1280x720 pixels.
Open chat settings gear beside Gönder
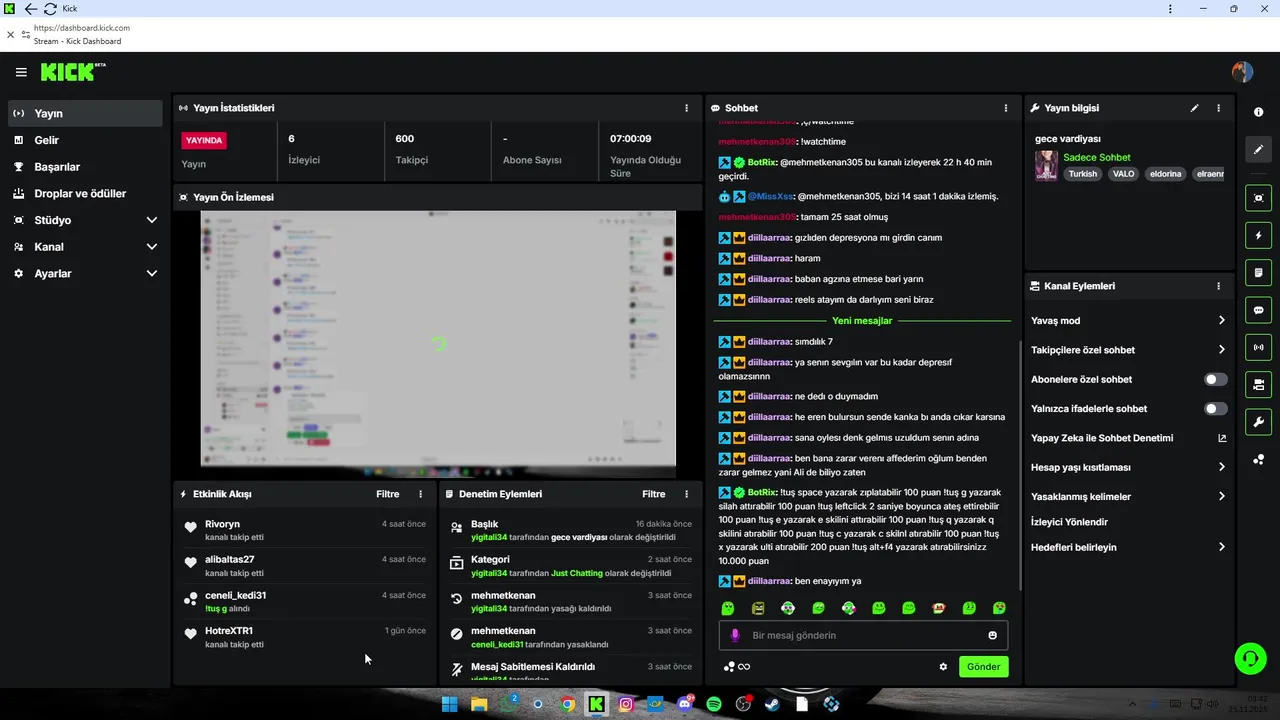click(x=943, y=667)
